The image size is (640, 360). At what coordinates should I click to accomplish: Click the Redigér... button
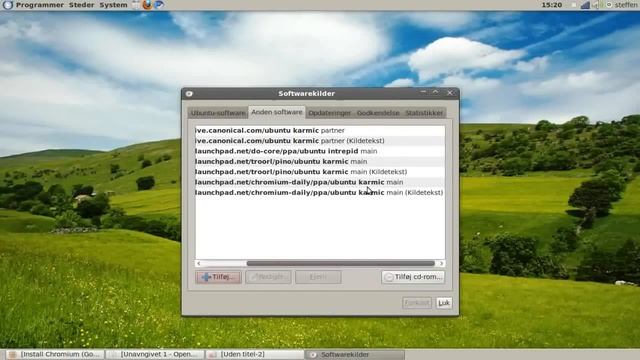(268, 277)
